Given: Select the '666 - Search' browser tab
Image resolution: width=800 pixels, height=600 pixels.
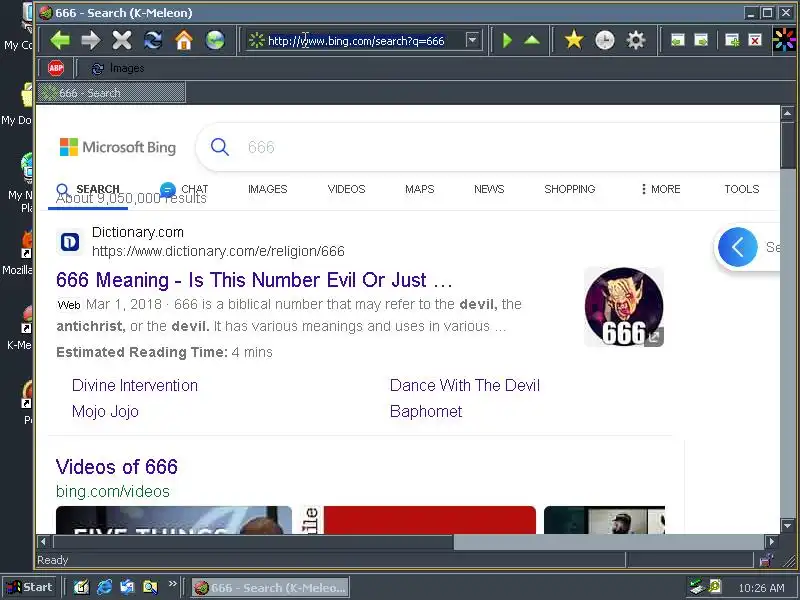Looking at the screenshot, I should coord(111,93).
